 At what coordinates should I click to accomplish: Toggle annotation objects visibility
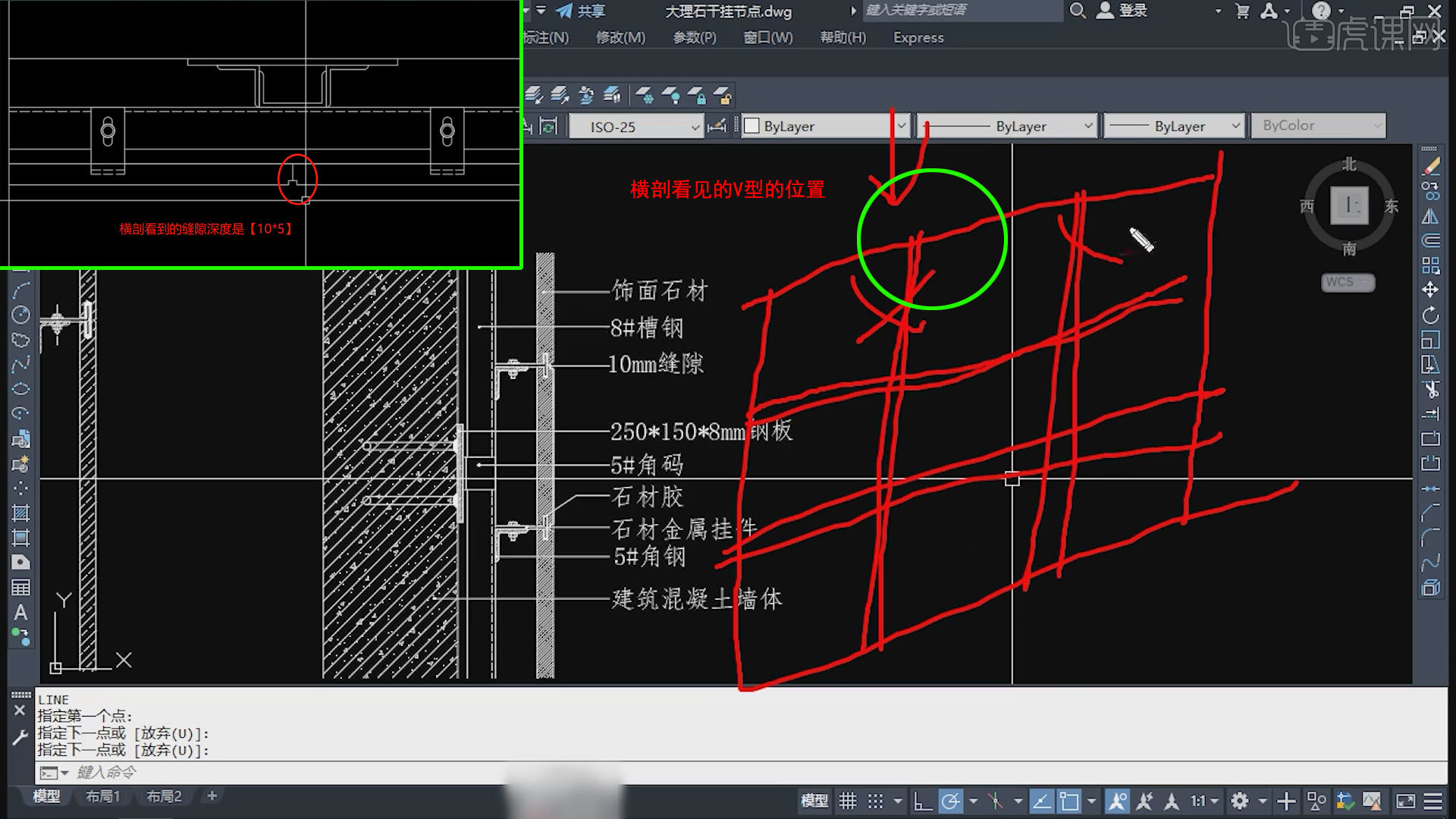(1116, 801)
